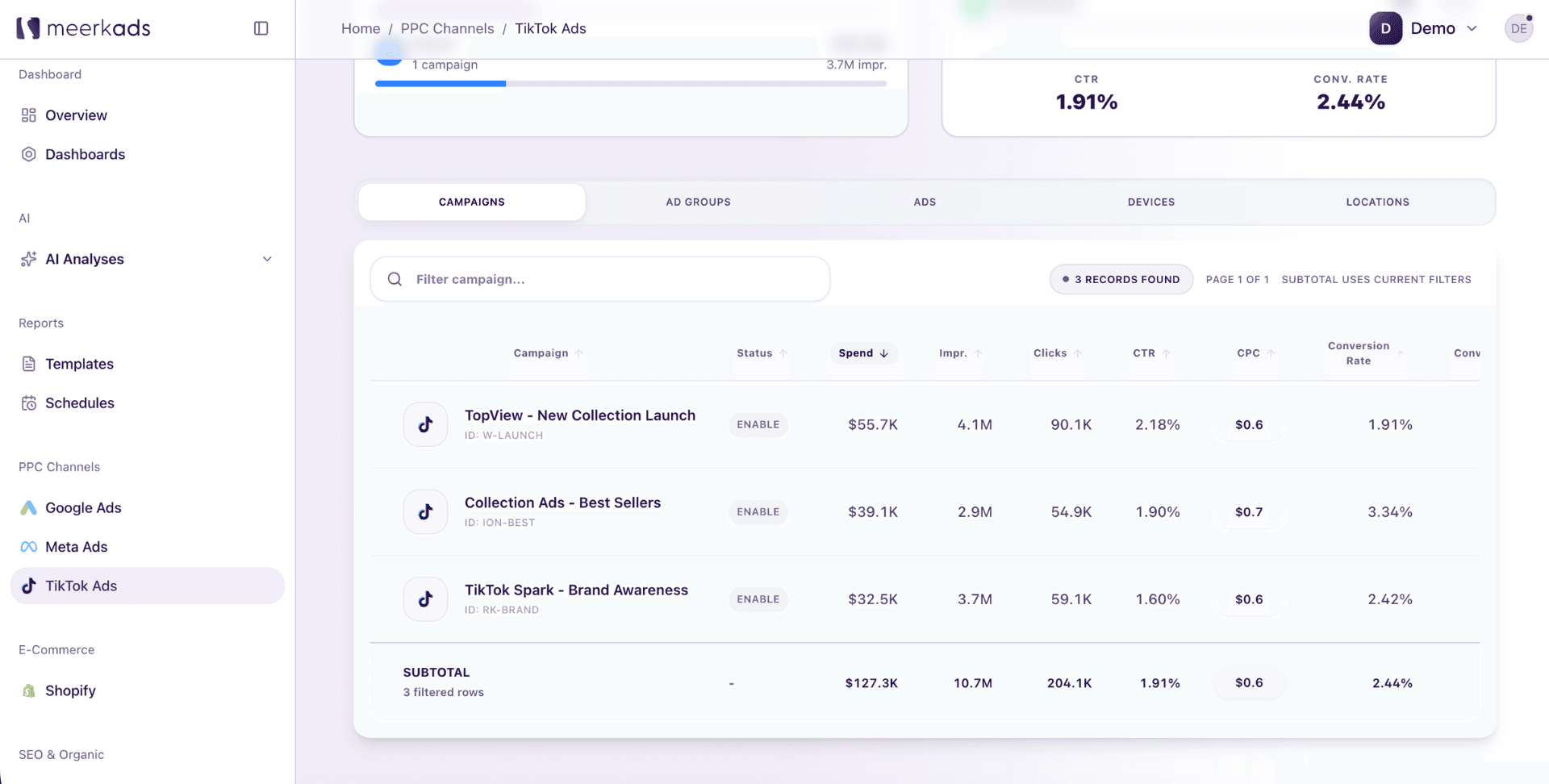Click subtotal spend $127.3K

click(871, 683)
